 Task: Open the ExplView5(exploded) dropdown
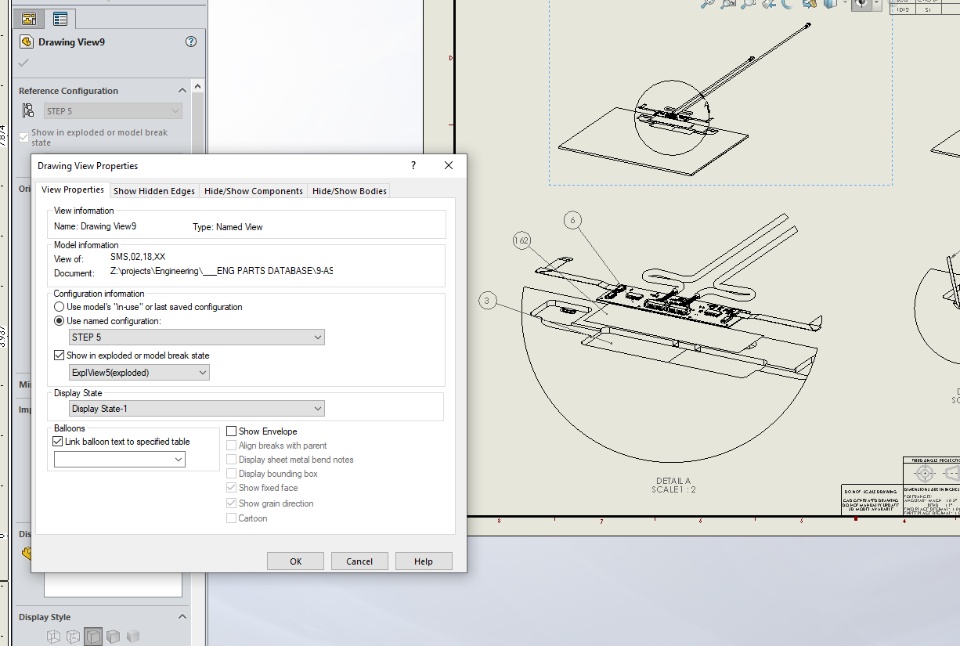click(140, 372)
